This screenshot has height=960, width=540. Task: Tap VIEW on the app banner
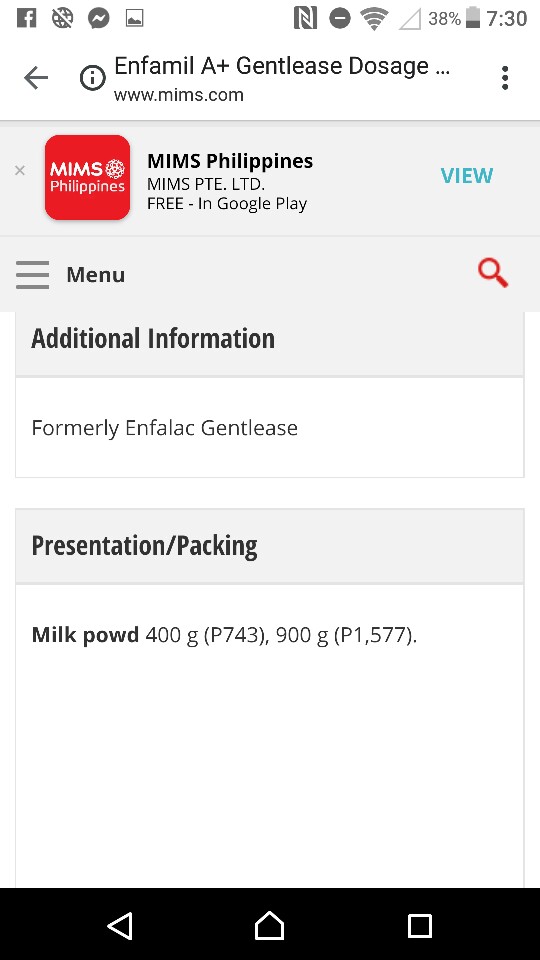point(467,176)
